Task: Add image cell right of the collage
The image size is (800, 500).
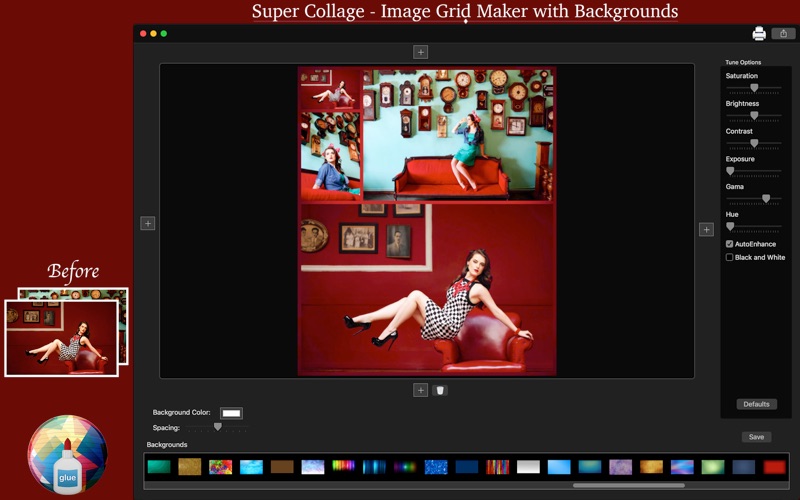Action: (706, 230)
